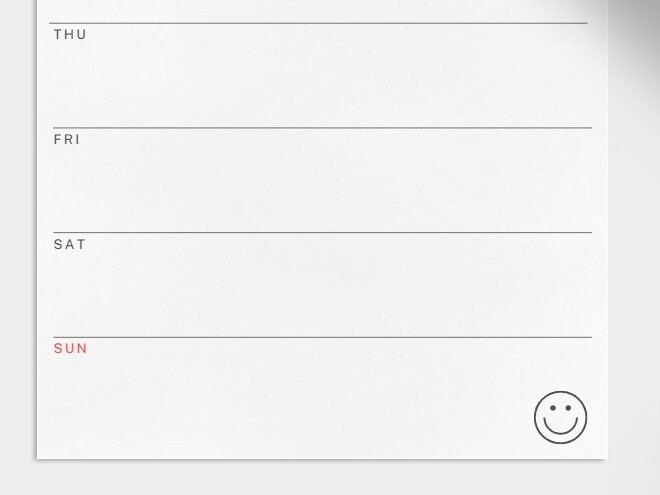
Task: Click the divider line above SUN
Action: pyautogui.click(x=322, y=337)
